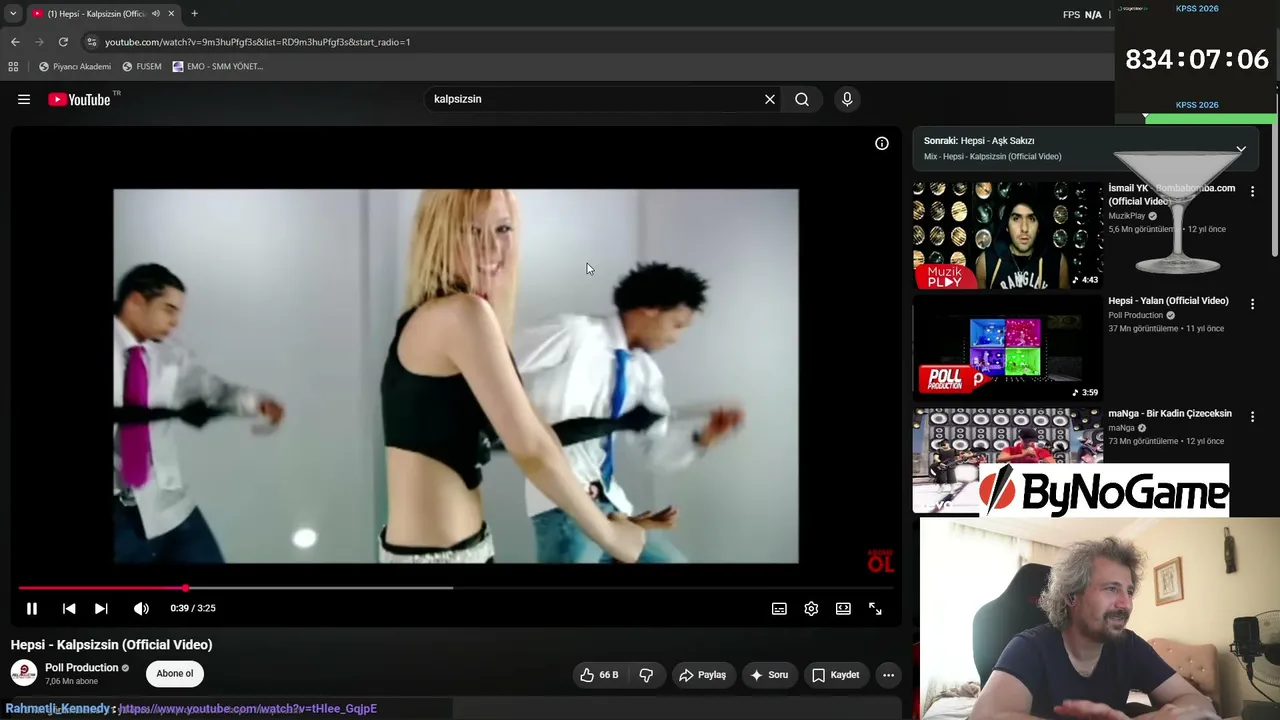The height and width of the screenshot is (720, 1280).
Task: Toggle subtitles on the video player
Action: [x=779, y=608]
